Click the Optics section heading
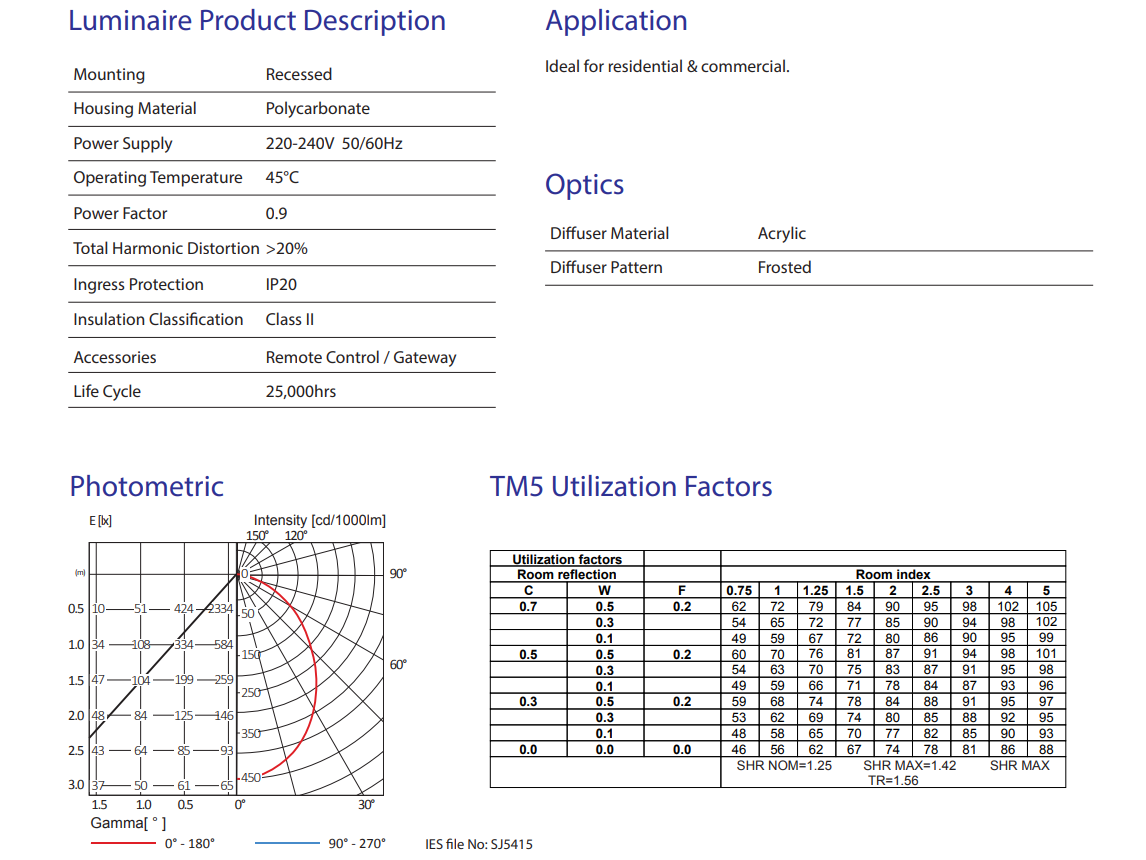The width and height of the screenshot is (1146, 860). (584, 185)
